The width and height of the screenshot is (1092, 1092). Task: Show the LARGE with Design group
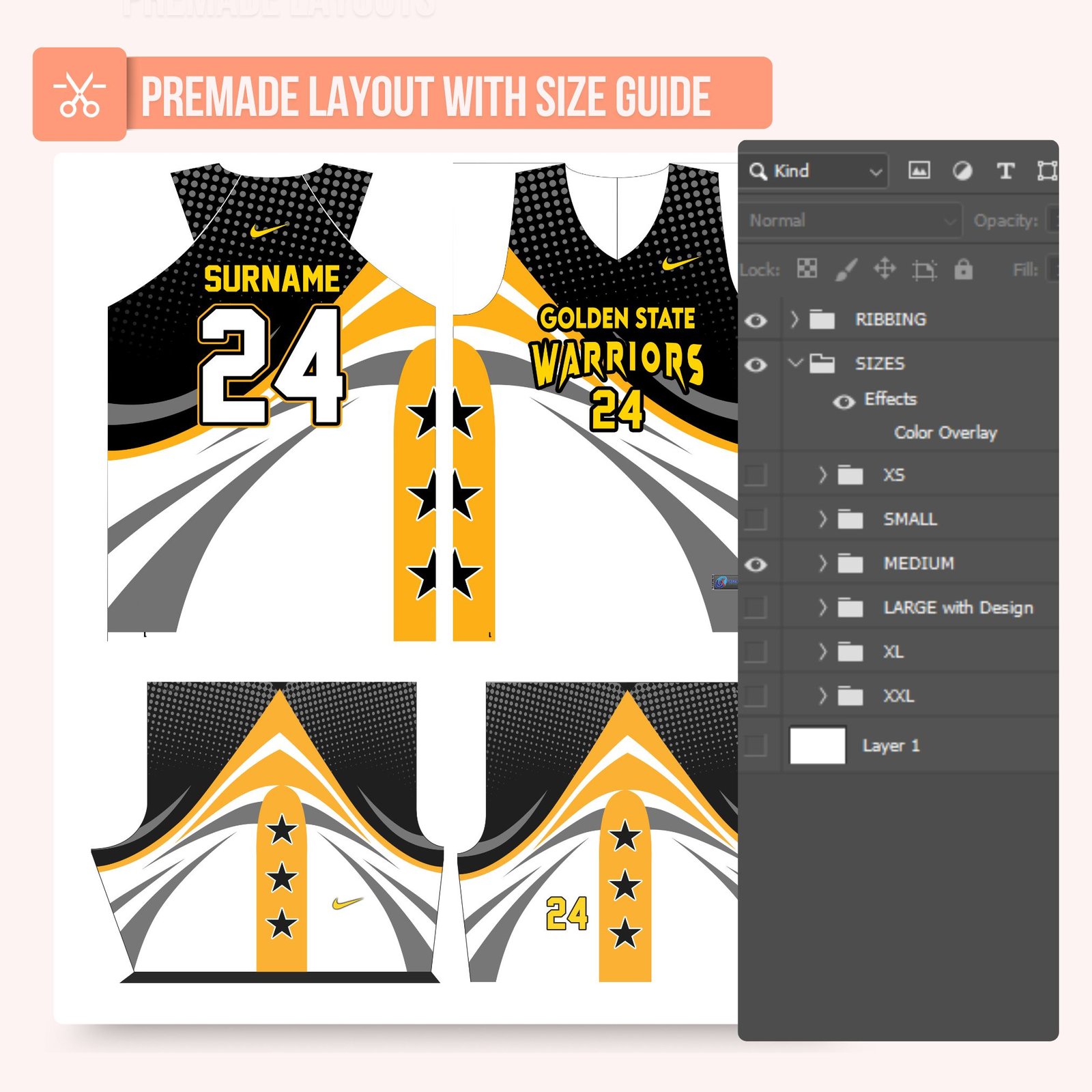click(756, 607)
